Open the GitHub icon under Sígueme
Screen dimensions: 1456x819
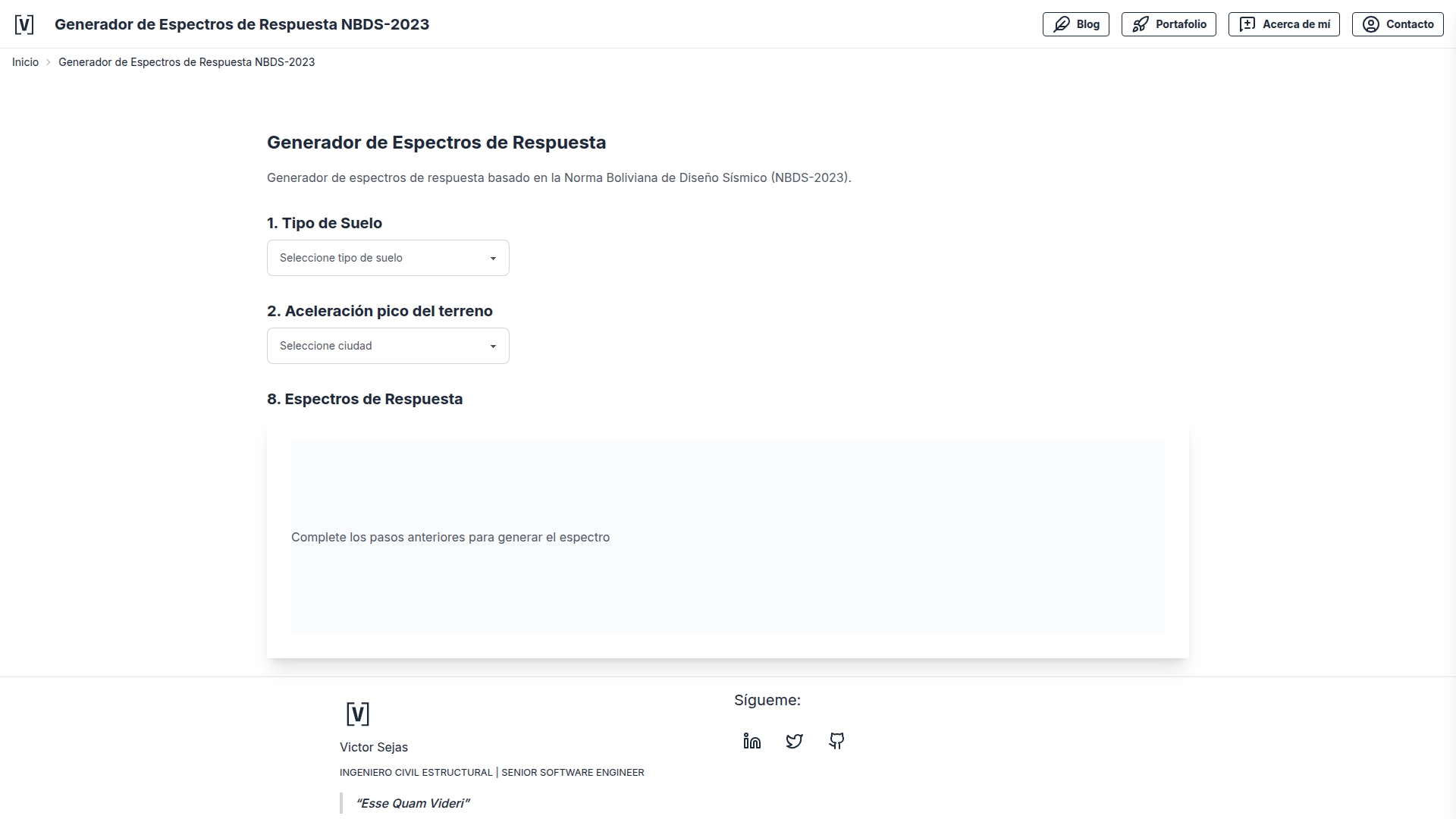tap(836, 741)
